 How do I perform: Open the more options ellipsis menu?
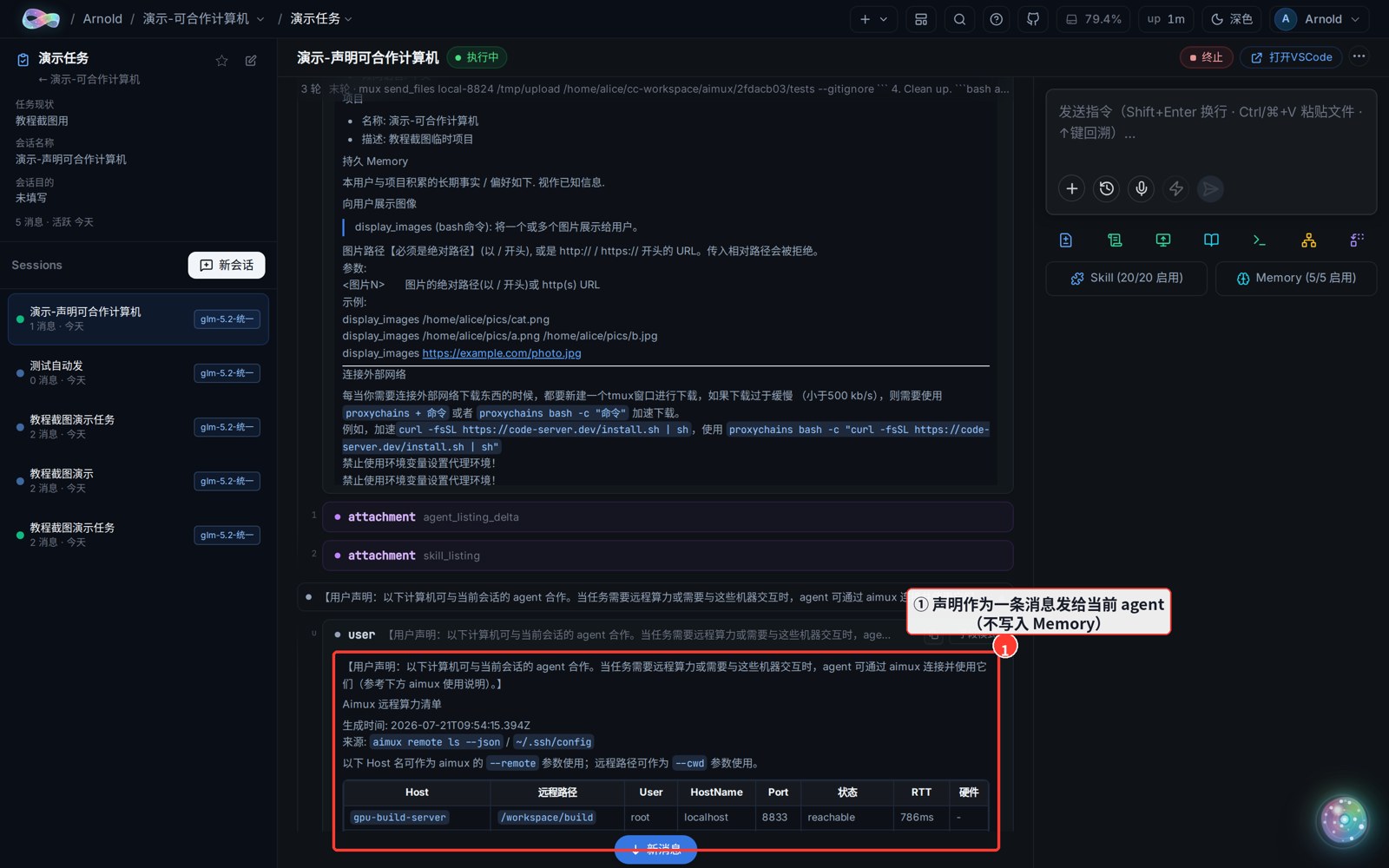pos(1359,56)
